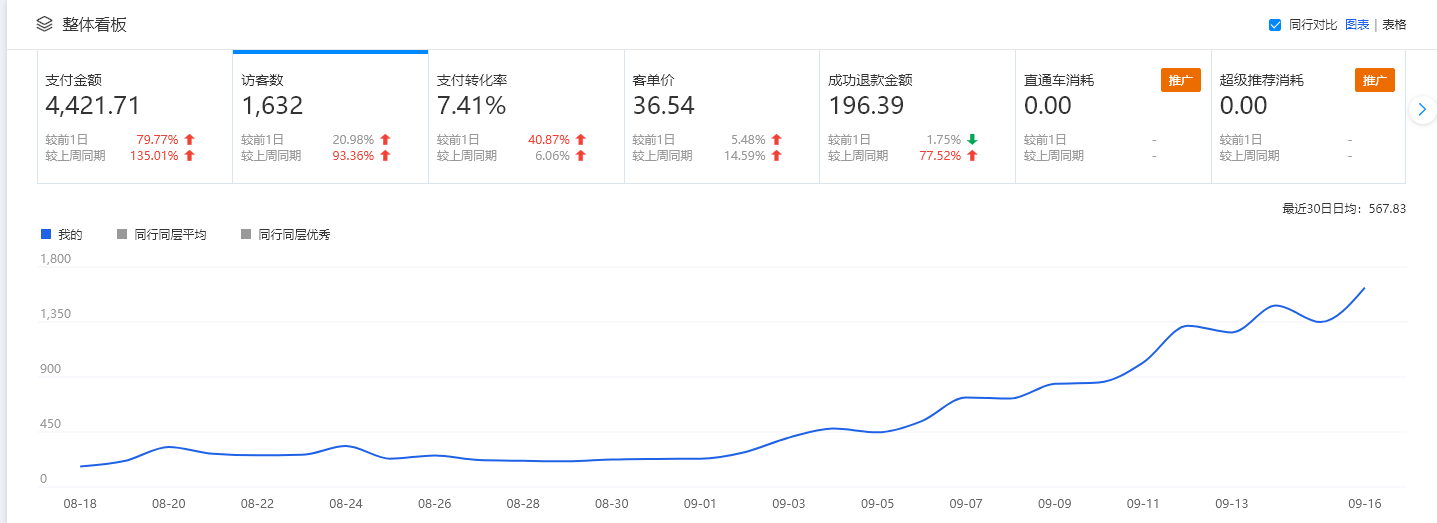The height and width of the screenshot is (523, 1437).
Task: Toggle the blue 我的 legend series
Action: 62,235
